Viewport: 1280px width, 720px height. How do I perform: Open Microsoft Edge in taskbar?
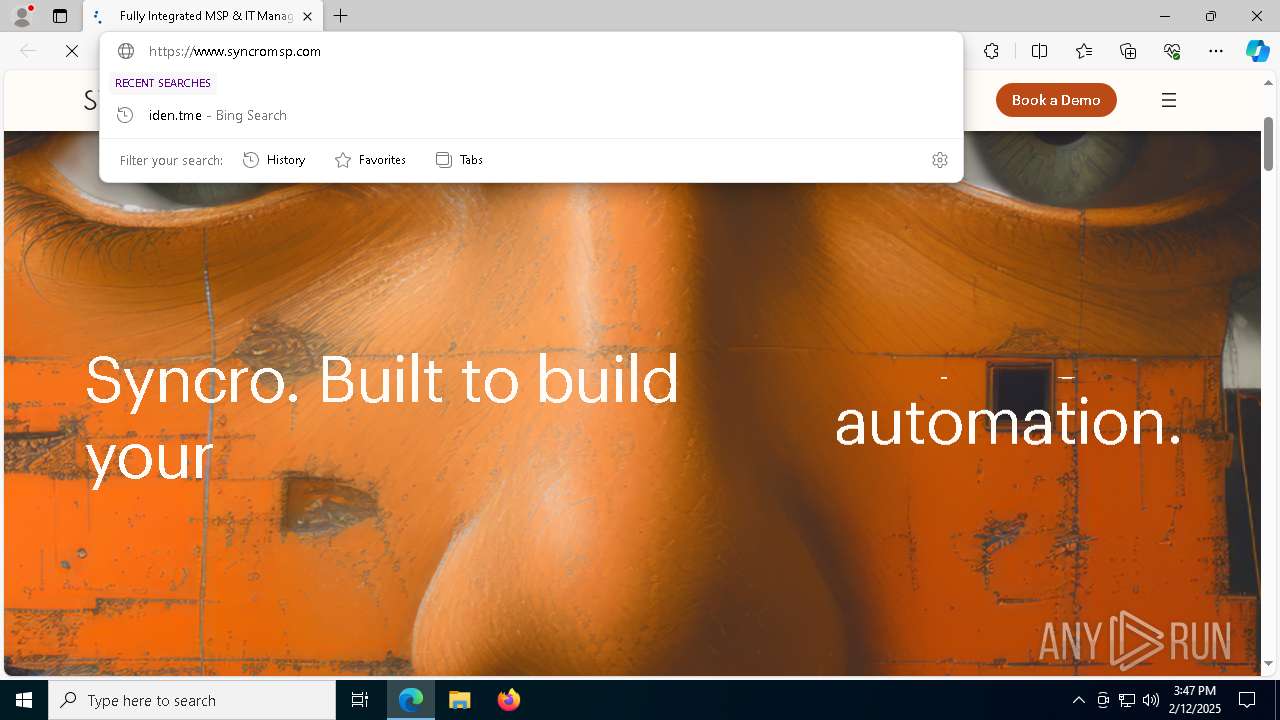[x=411, y=700]
